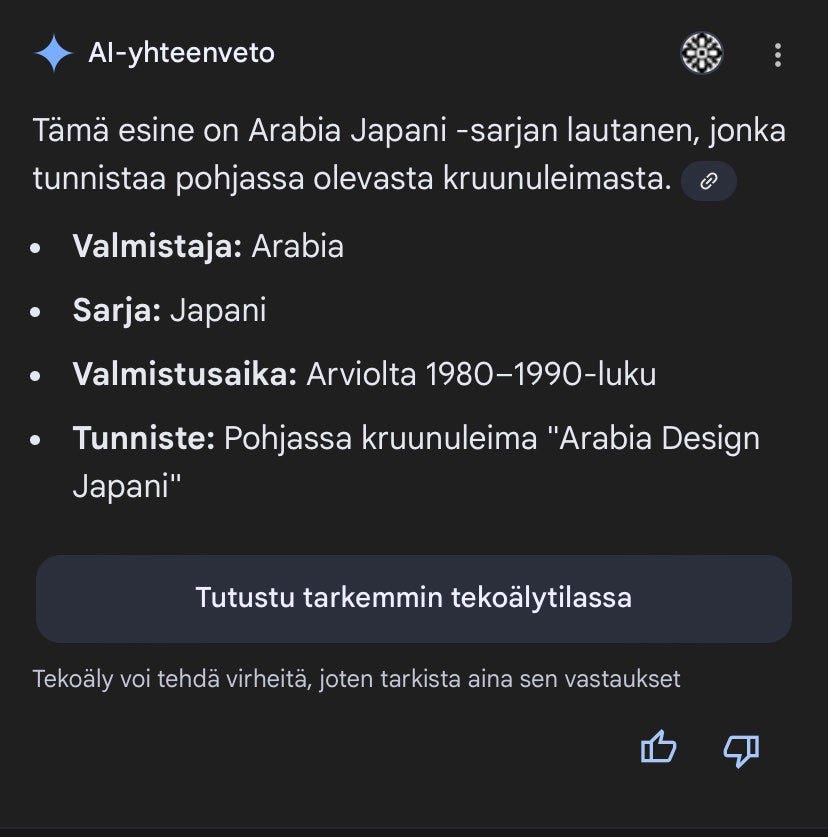Open the three-dot more options menu
Screen dimensions: 828x837
click(x=778, y=54)
